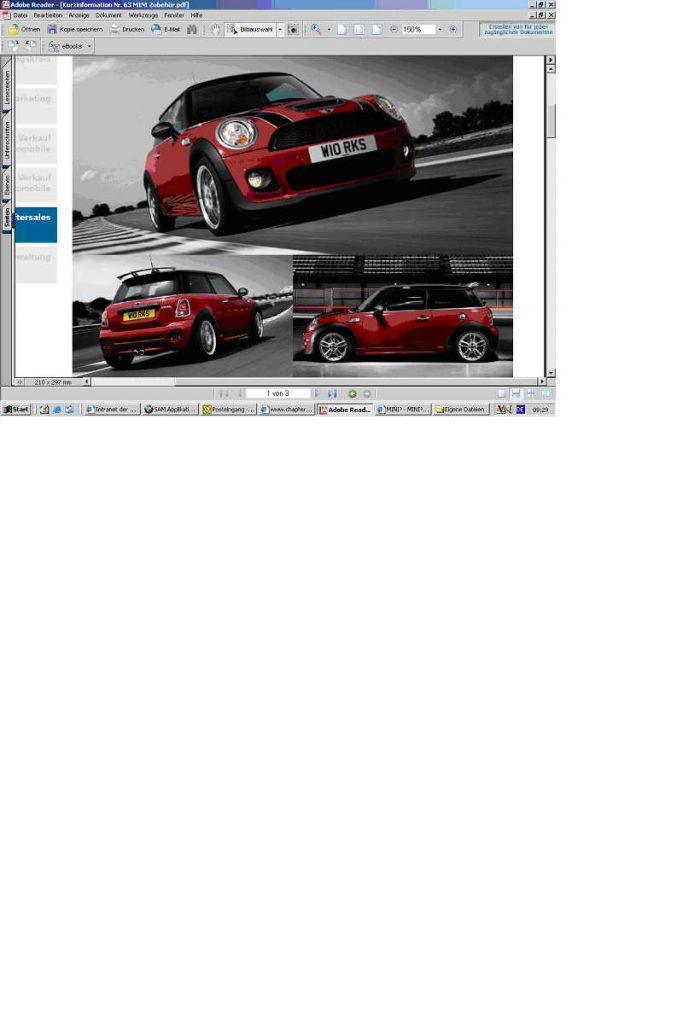The height and width of the screenshot is (1024, 683).
Task: Click the grey next view button
Action: click(x=367, y=394)
